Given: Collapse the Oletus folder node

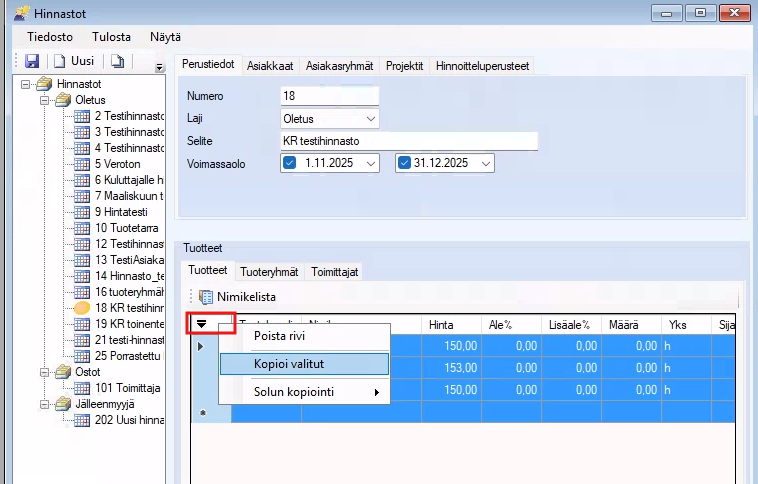Looking at the screenshot, I should (46, 100).
